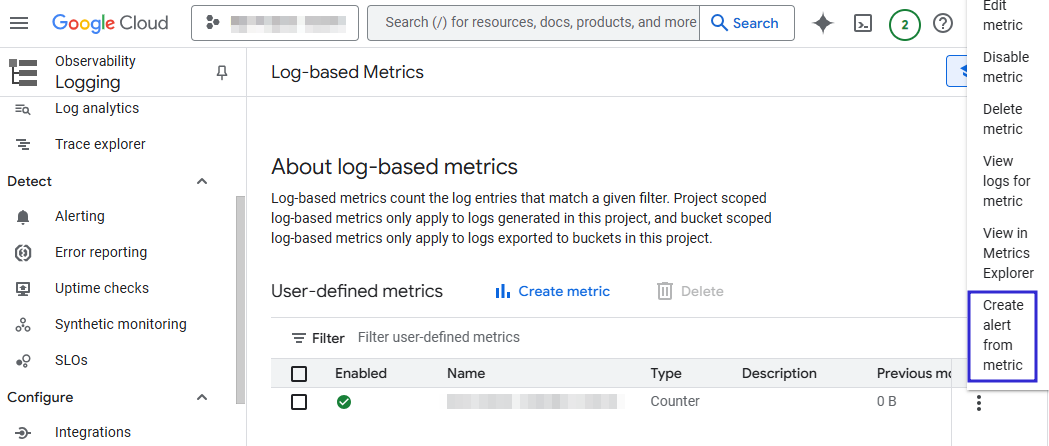This screenshot has height=446, width=1049.
Task: Click the Log analytics sidebar icon
Action: point(23,108)
